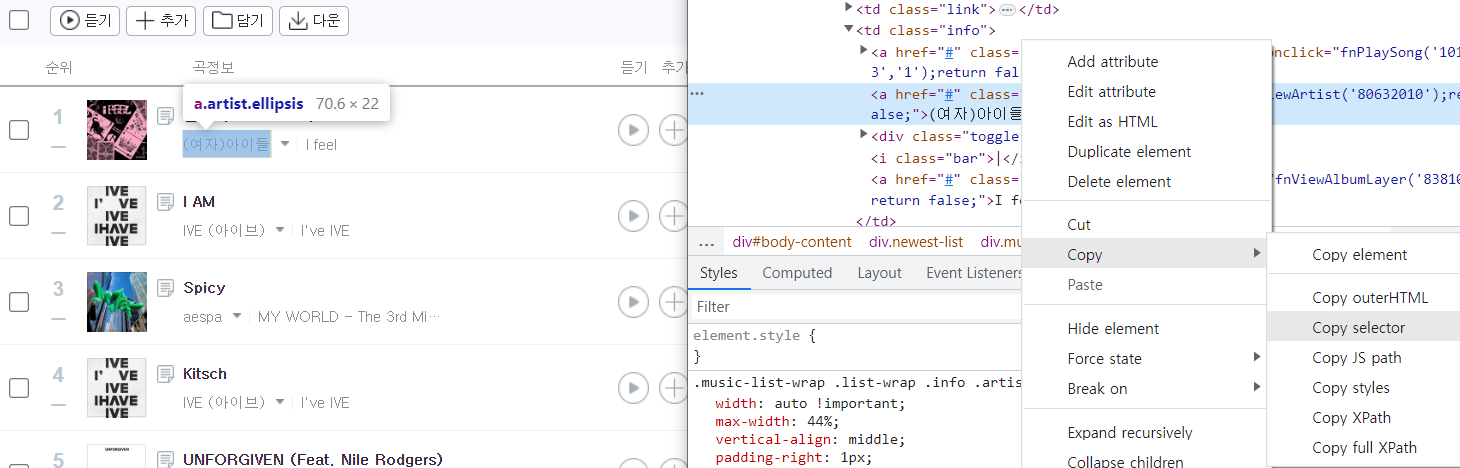Click the 듣기 listen button in toolbar

(x=85, y=20)
